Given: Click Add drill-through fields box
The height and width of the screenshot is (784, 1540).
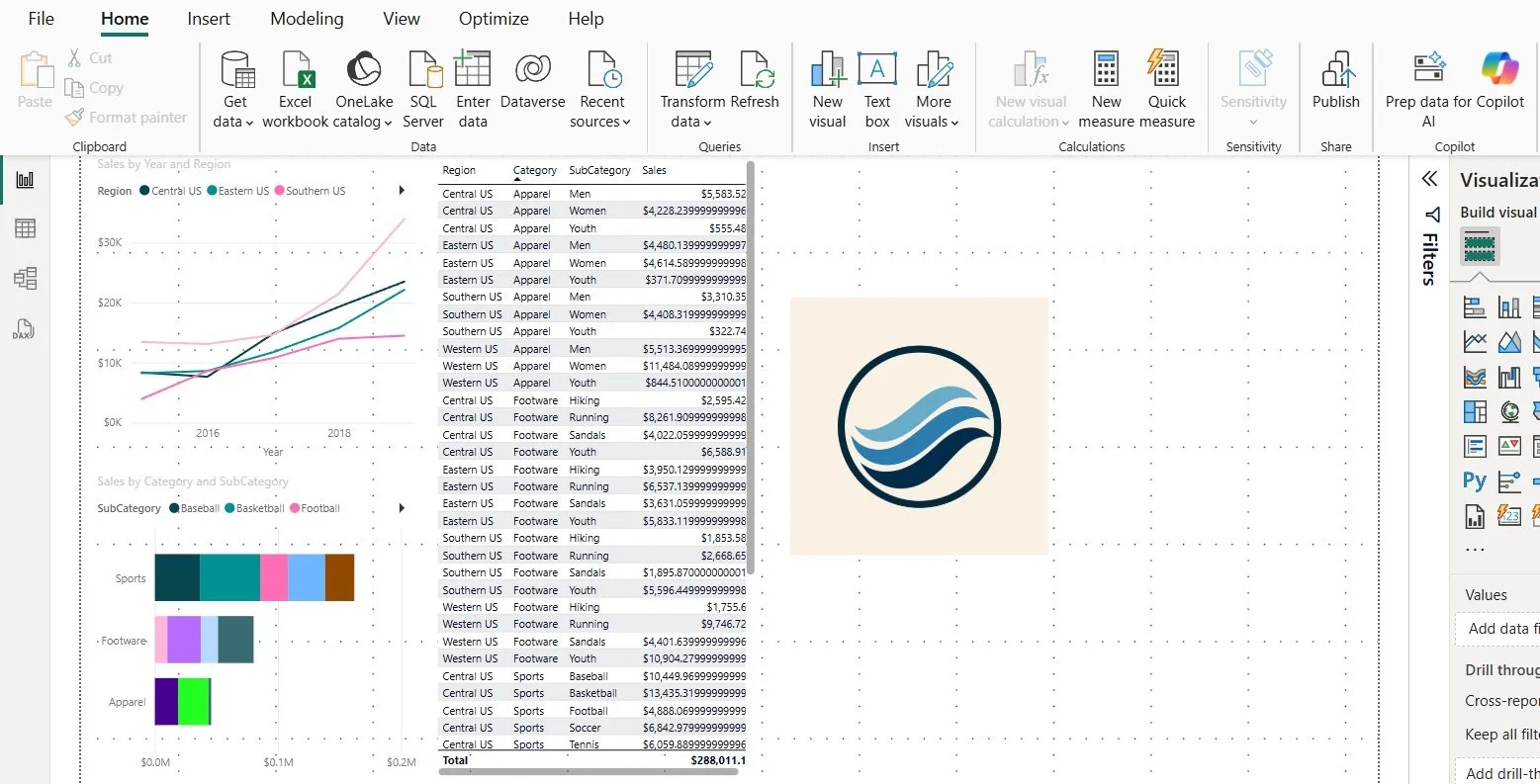Looking at the screenshot, I should tap(1497, 773).
